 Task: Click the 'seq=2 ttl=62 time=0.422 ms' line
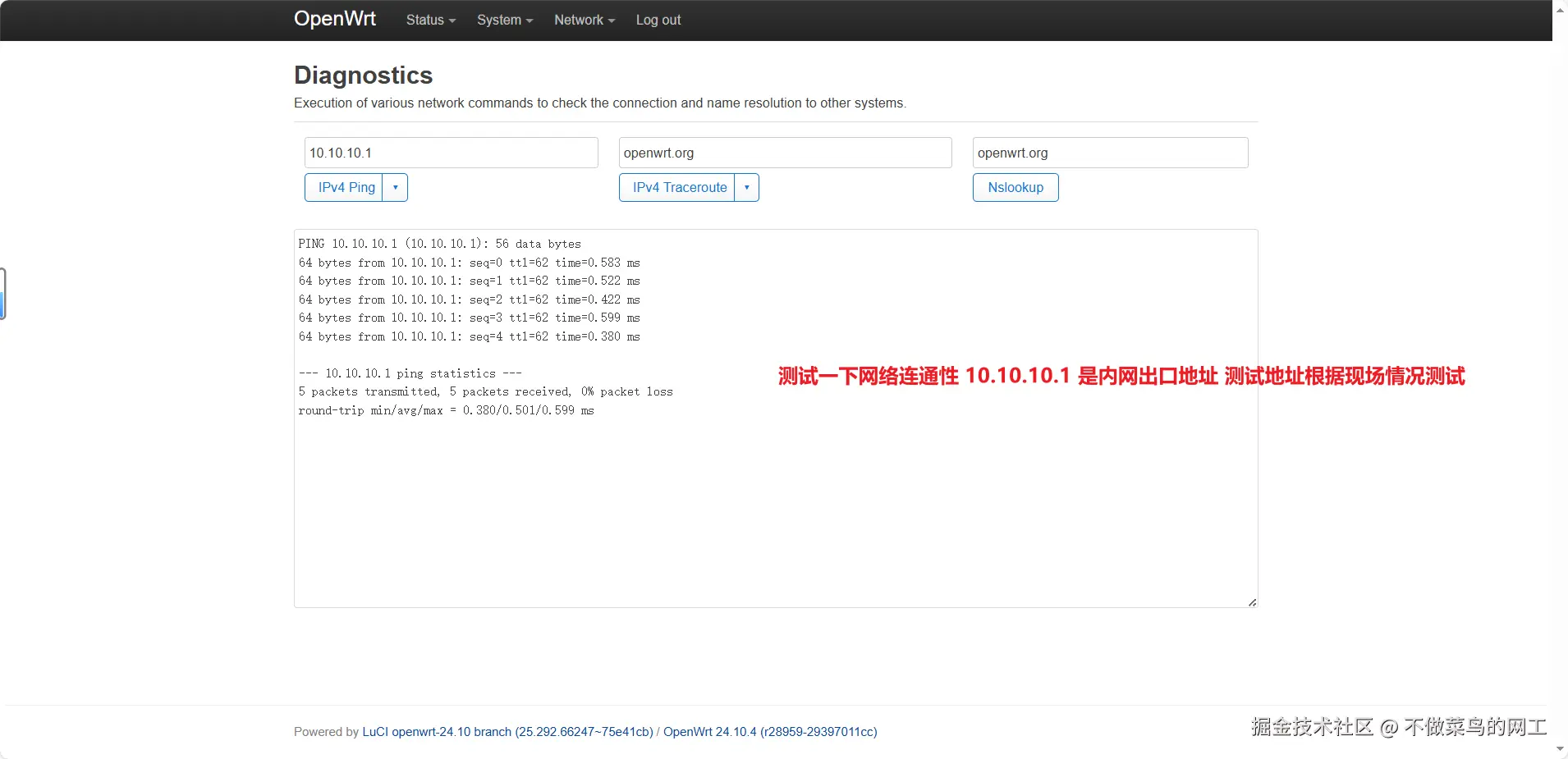tap(469, 299)
